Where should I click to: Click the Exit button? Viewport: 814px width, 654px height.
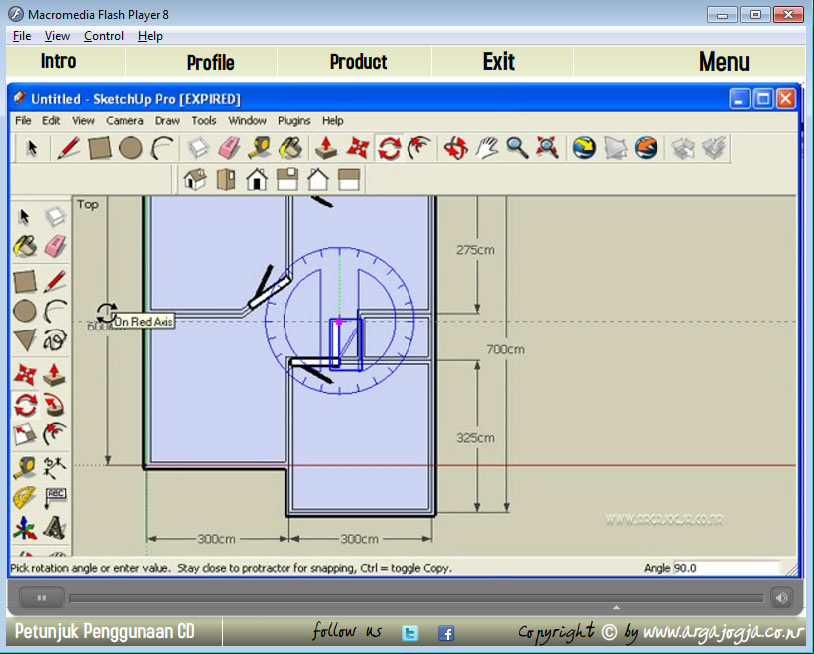(499, 62)
